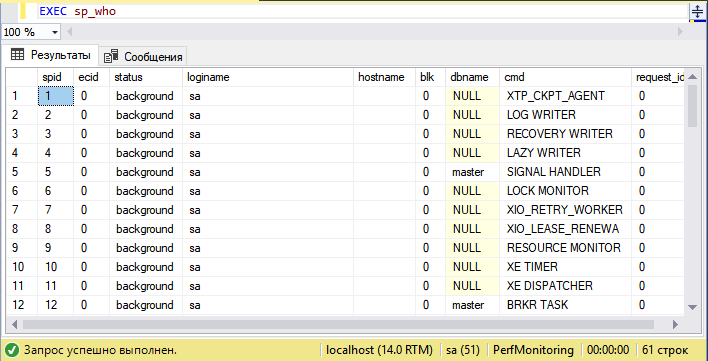708x361 pixels.
Task: Click background status in LOCK MONITOR row
Action: pyautogui.click(x=146, y=191)
